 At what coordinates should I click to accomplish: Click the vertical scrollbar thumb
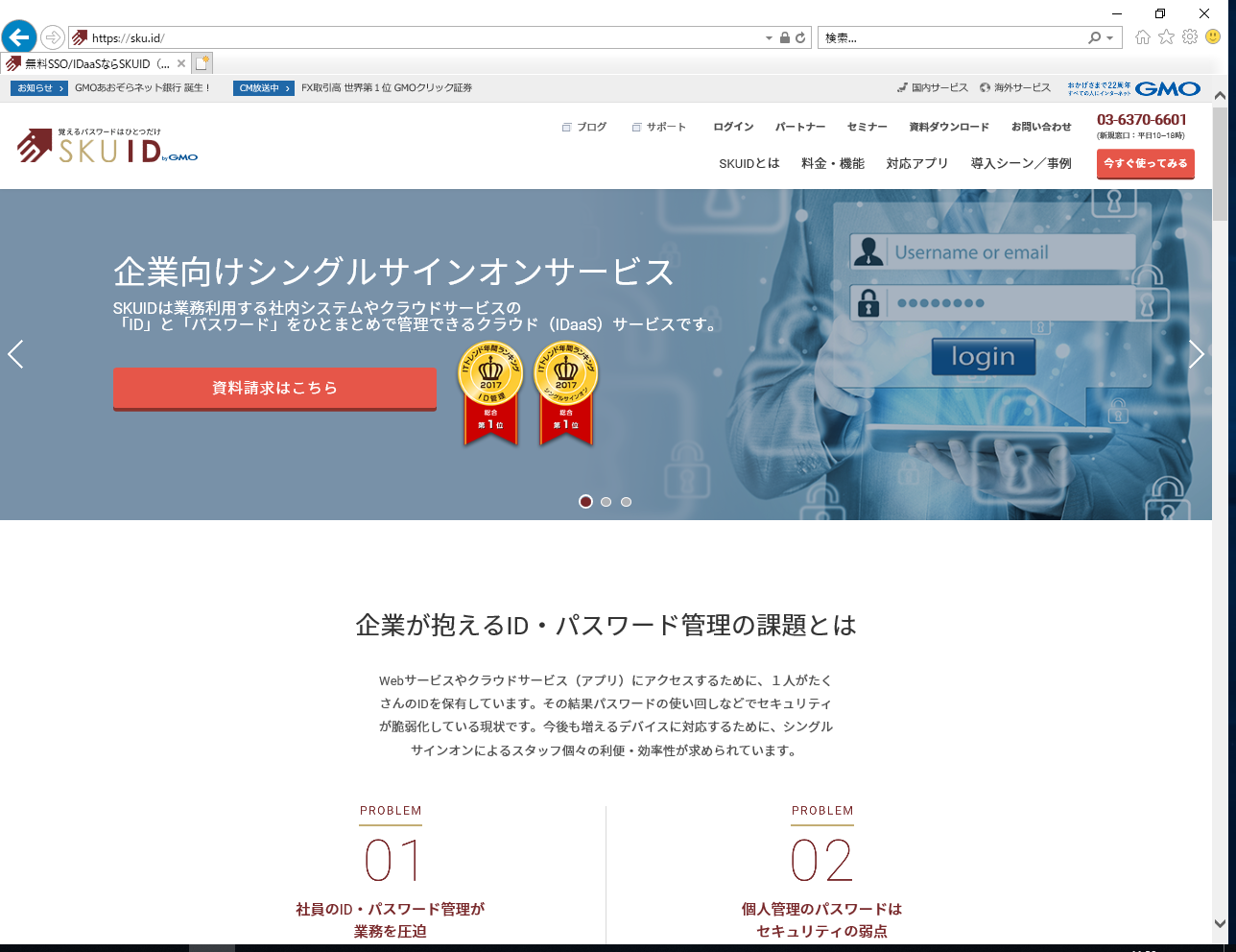click(x=1220, y=163)
